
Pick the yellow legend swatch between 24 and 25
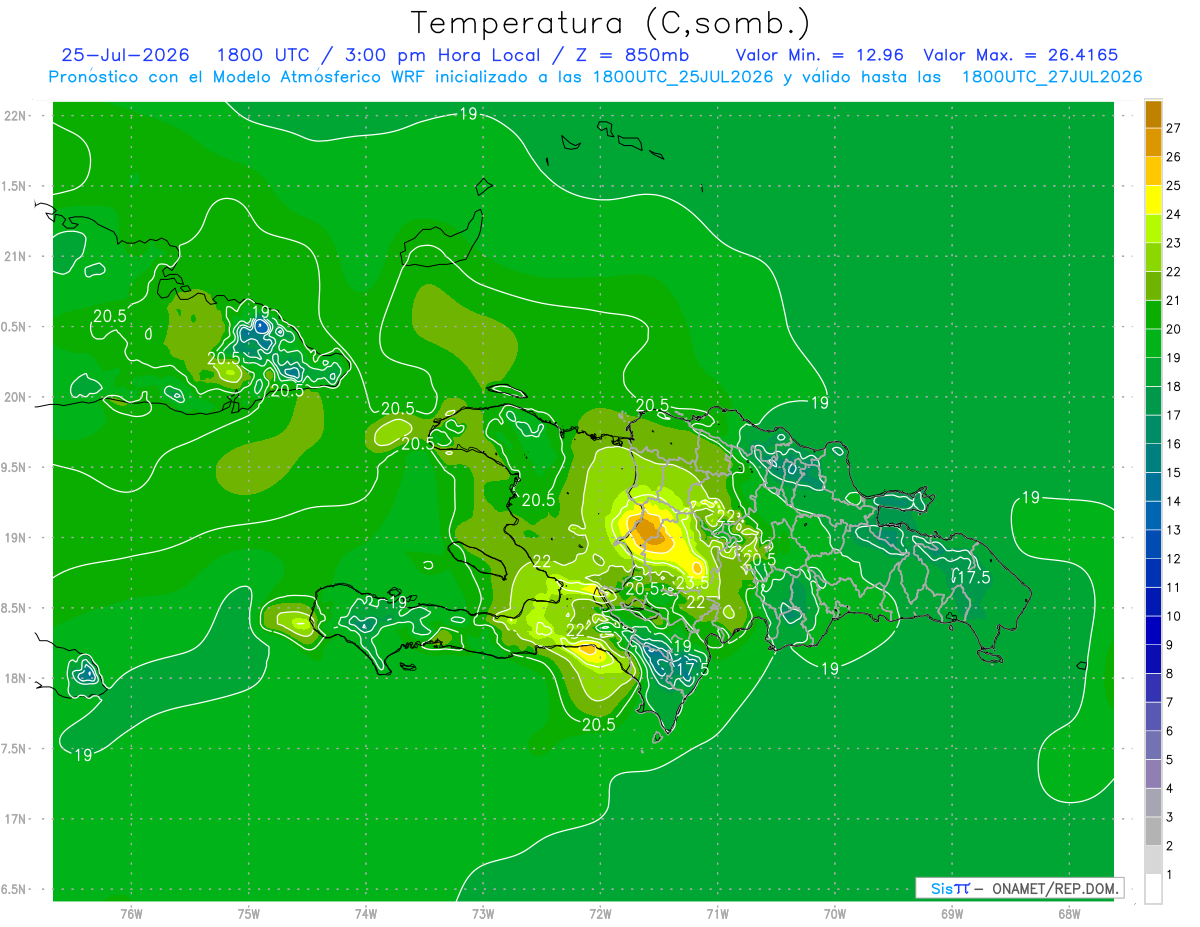pos(1153,200)
